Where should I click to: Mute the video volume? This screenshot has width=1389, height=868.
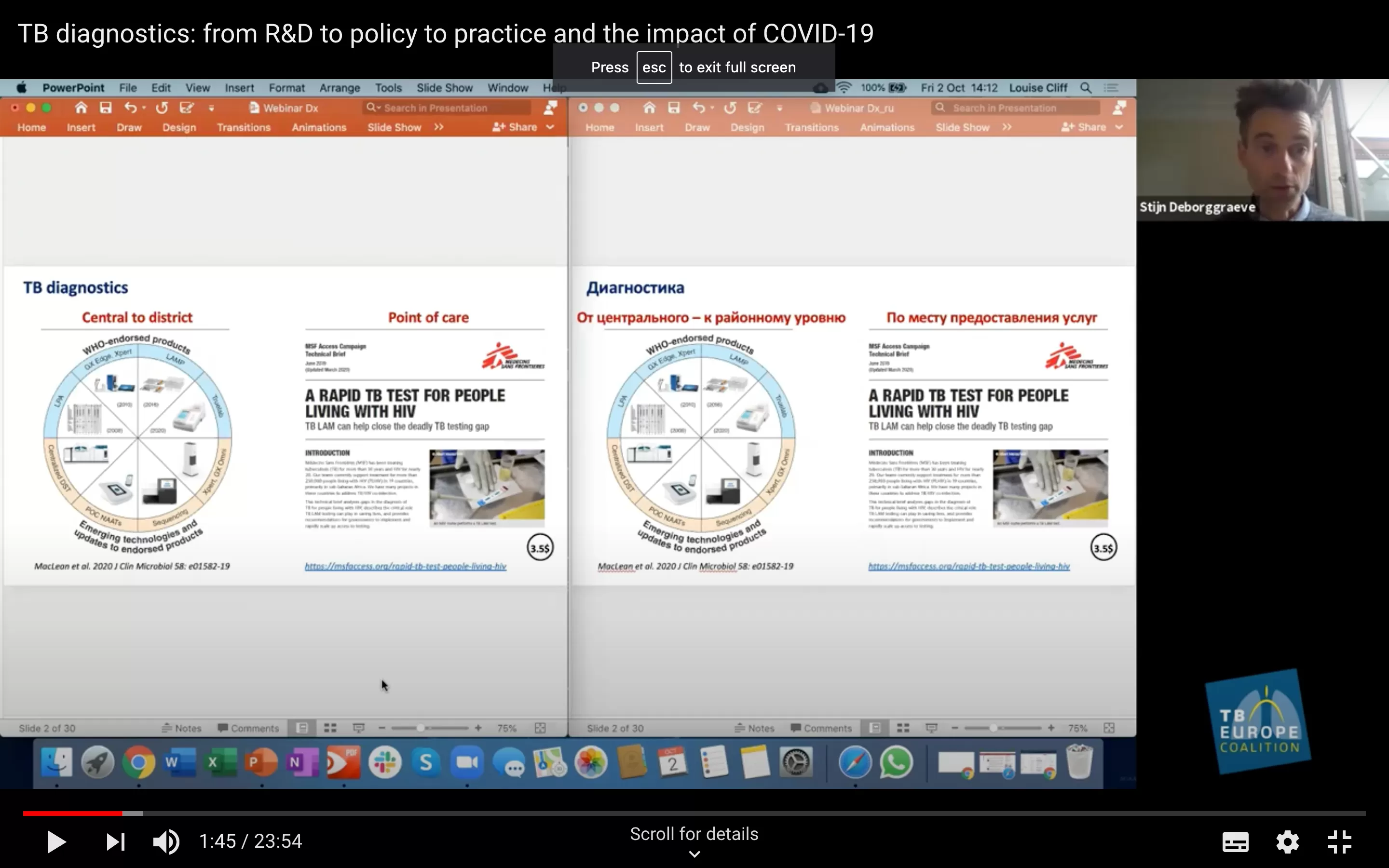pyautogui.click(x=166, y=841)
